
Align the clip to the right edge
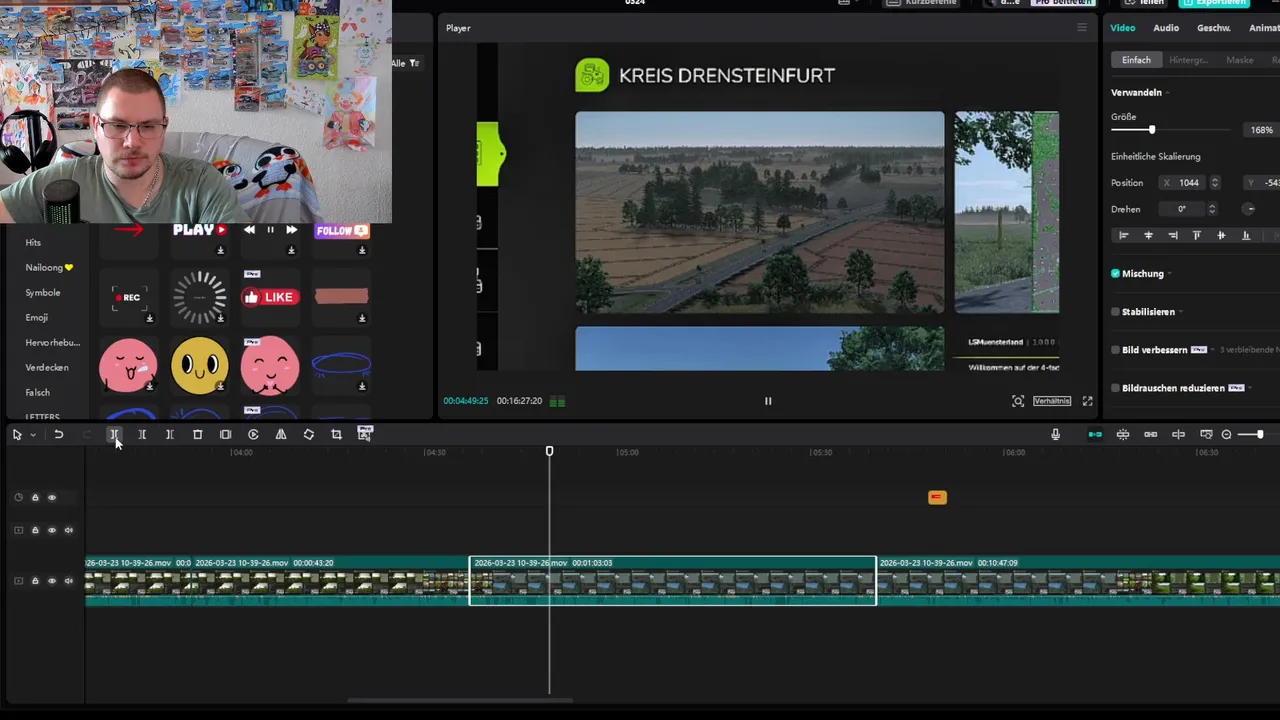pyautogui.click(x=1173, y=235)
